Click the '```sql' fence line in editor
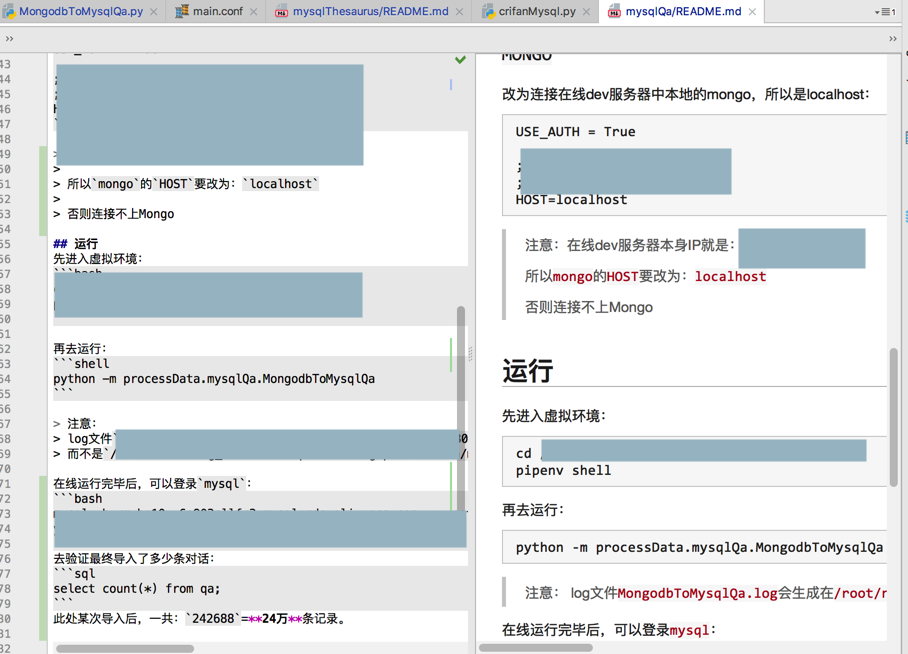This screenshot has height=654, width=908. 74,573
